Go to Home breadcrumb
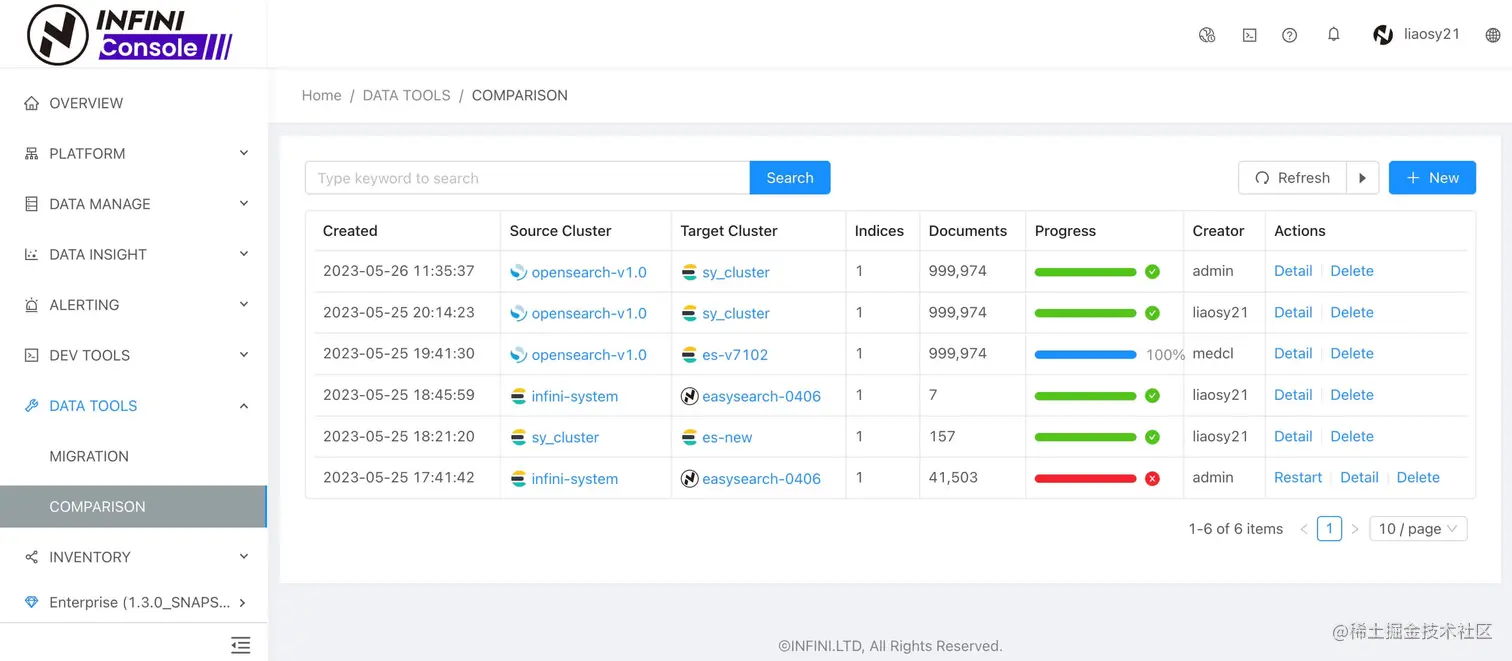 point(321,95)
